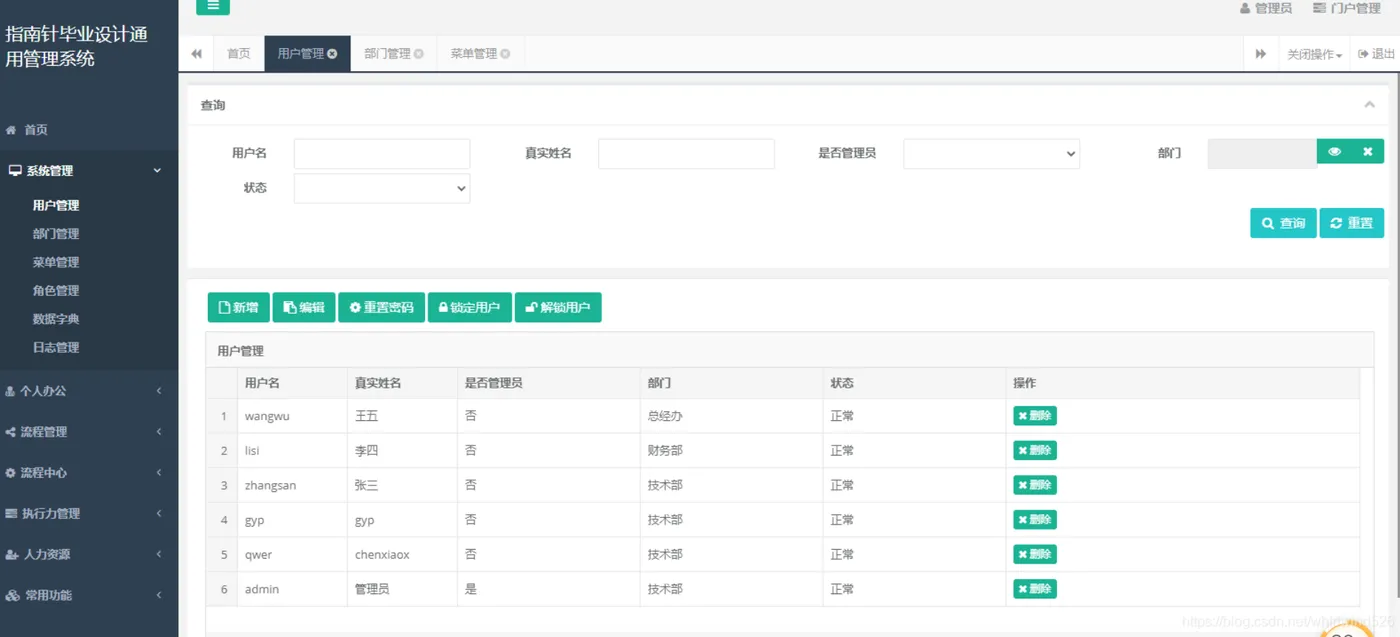This screenshot has height=637, width=1400.
Task: Delete the qwer row with 删除
Action: click(1034, 554)
